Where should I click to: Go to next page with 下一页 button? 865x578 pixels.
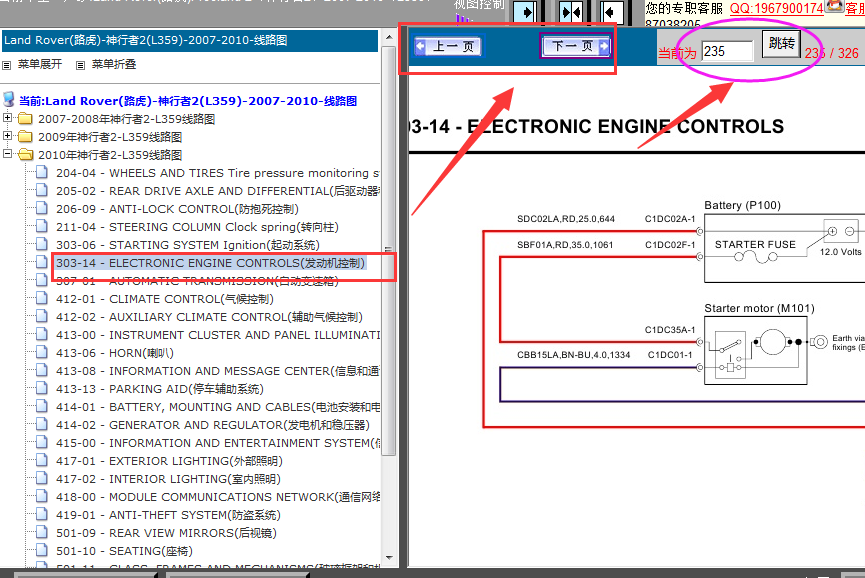pos(575,46)
